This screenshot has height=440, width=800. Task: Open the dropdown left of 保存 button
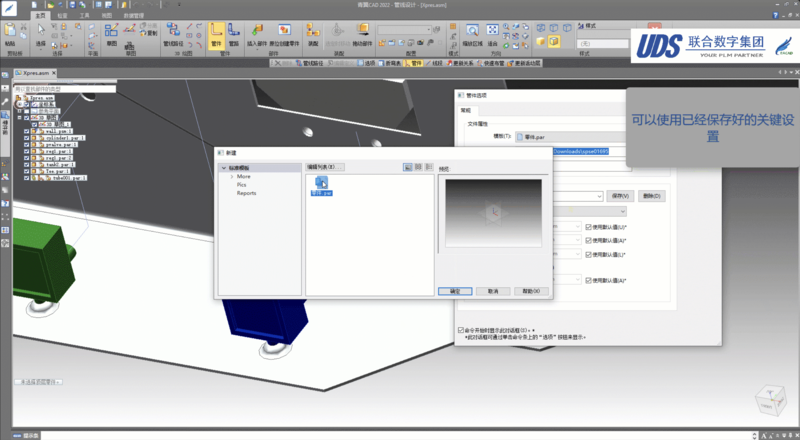pyautogui.click(x=598, y=196)
